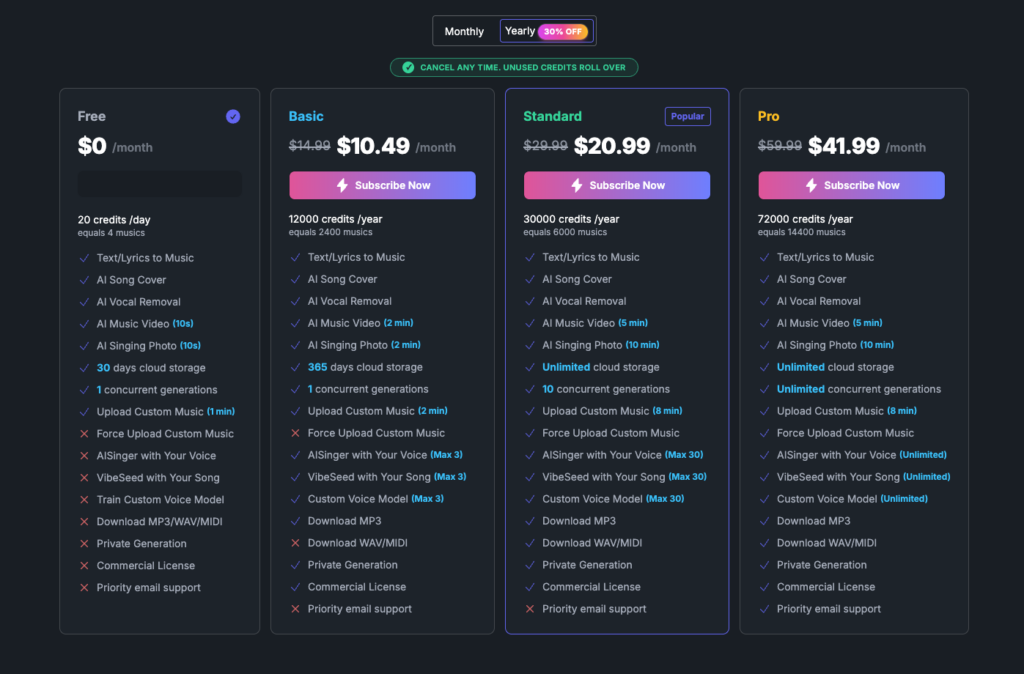Screen dimensions: 1024x674
Task: Click '10 concurrent generations' in Standard
Action: [x=606, y=389]
